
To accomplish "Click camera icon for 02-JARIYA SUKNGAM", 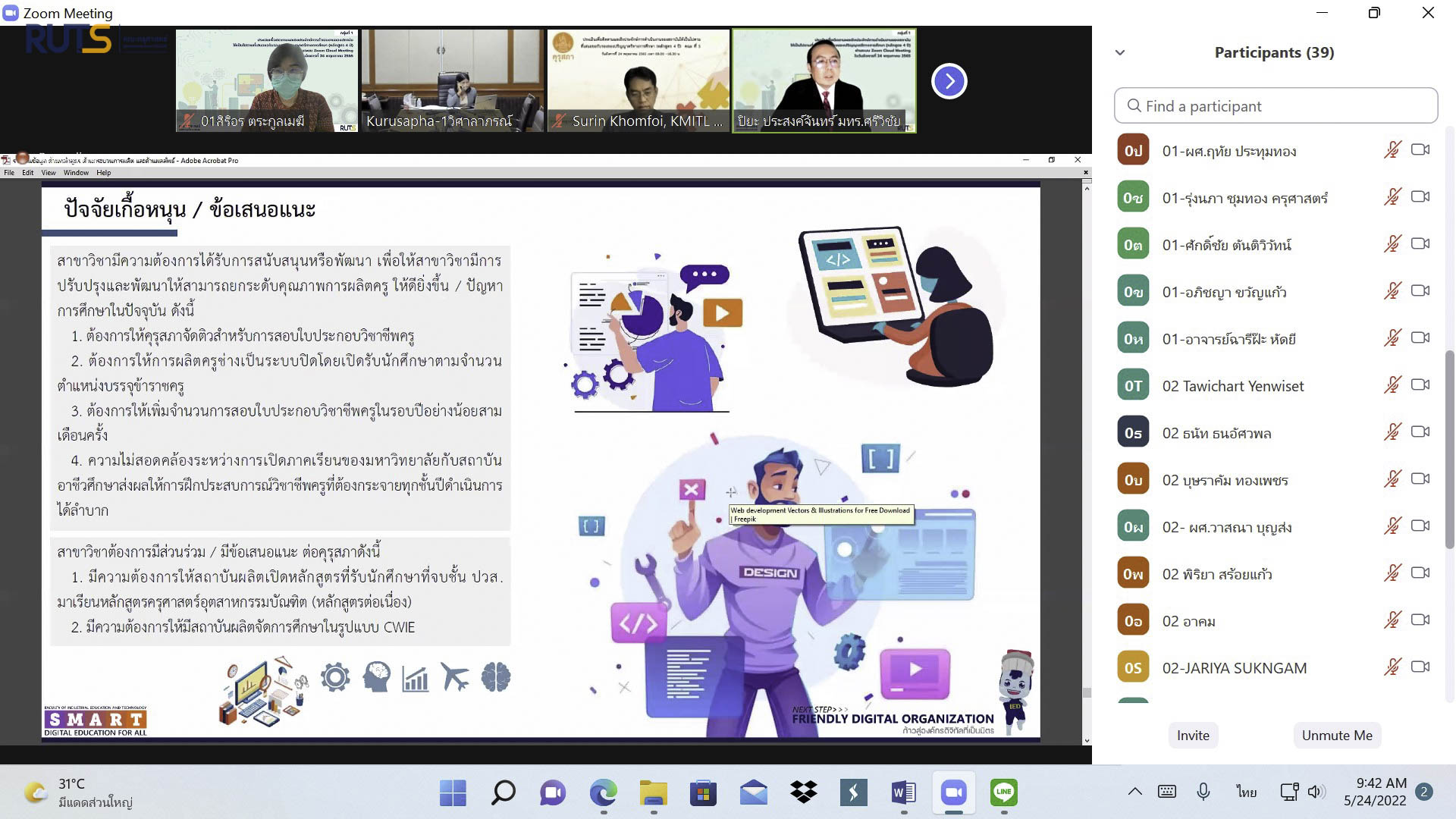I will coord(1420,667).
